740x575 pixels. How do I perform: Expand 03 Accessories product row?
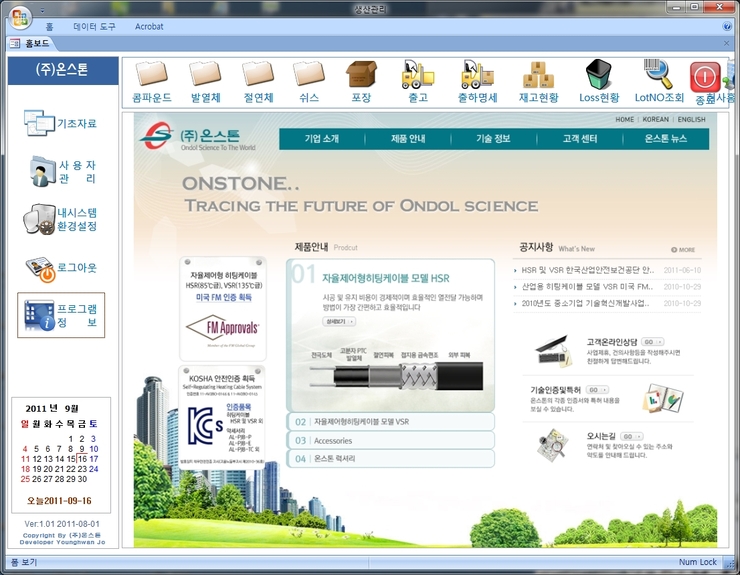point(391,440)
